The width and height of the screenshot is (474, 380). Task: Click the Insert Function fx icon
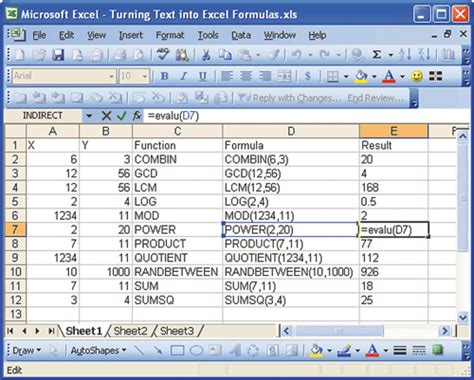(137, 116)
